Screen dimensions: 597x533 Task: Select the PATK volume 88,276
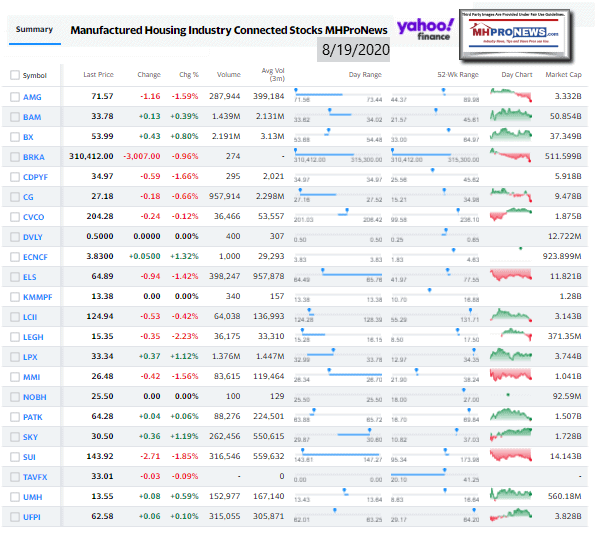227,417
